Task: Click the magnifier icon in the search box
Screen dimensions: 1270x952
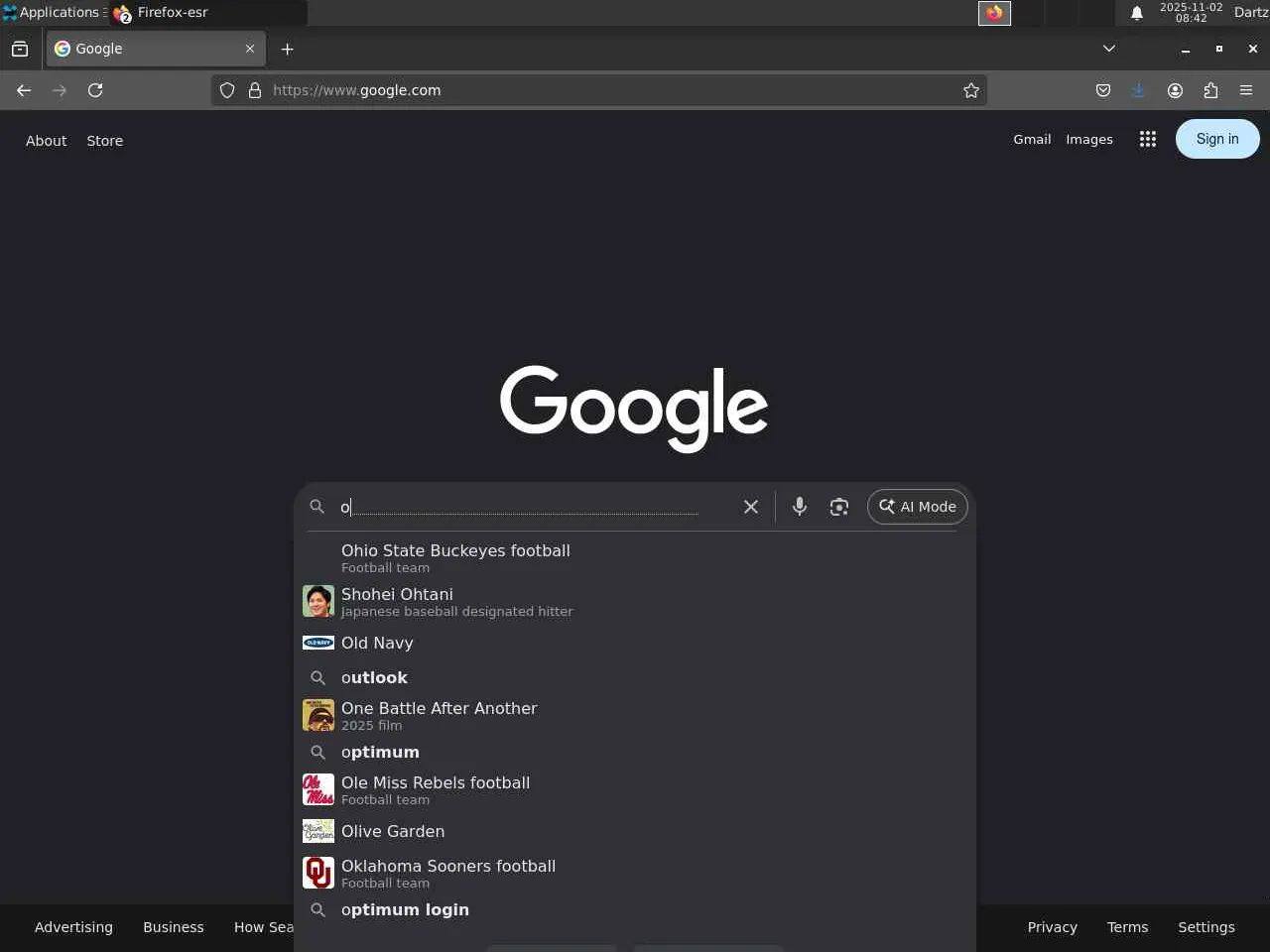Action: (317, 507)
